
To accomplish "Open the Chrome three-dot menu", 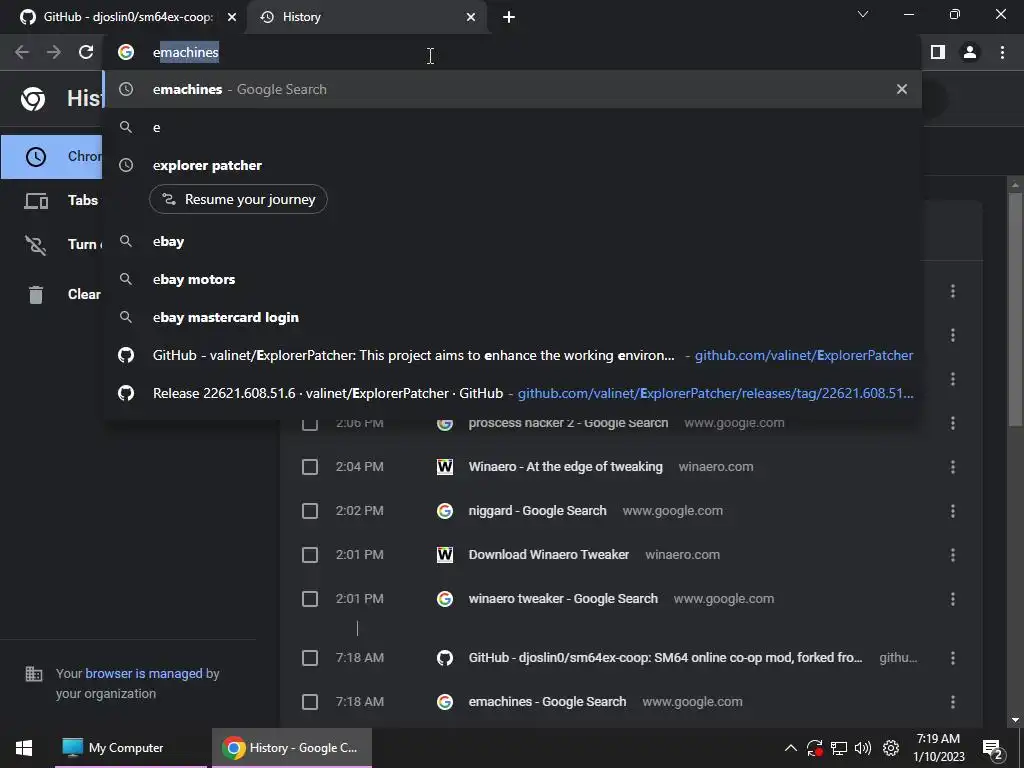I will 1002,52.
